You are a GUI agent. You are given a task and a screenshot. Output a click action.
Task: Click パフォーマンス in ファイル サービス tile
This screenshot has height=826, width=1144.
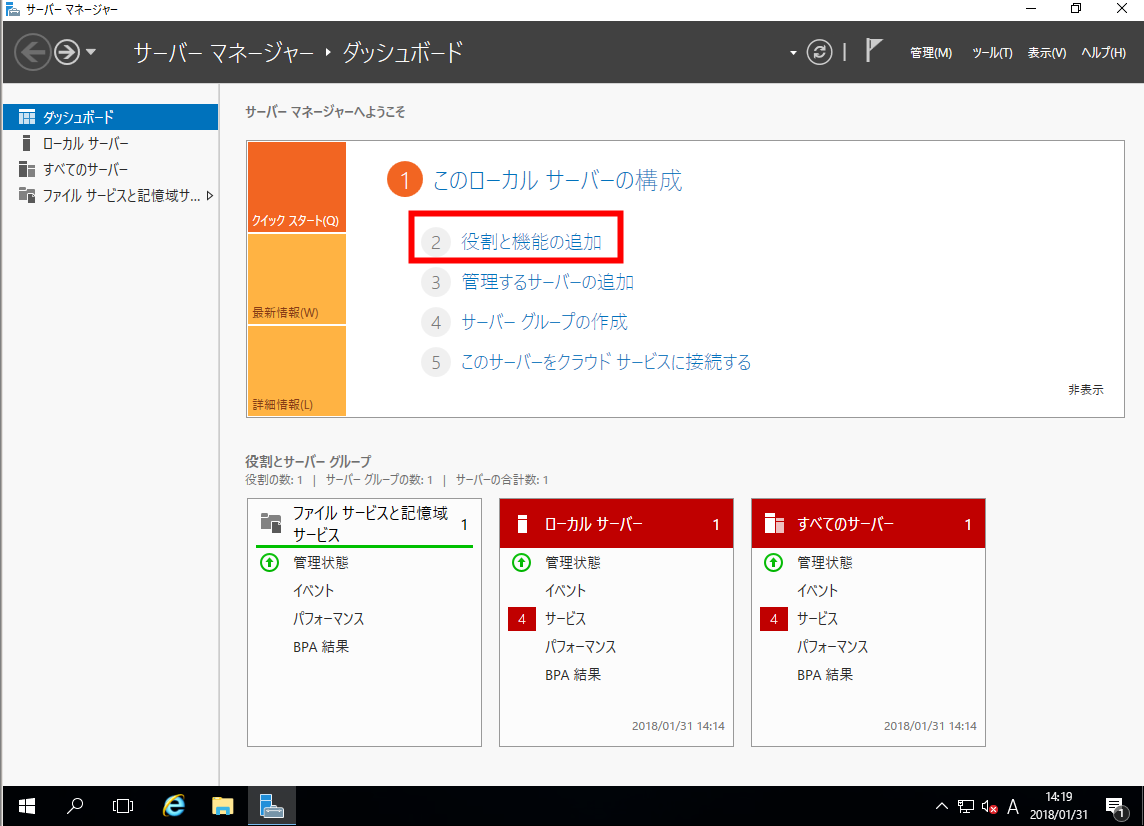[x=328, y=619]
